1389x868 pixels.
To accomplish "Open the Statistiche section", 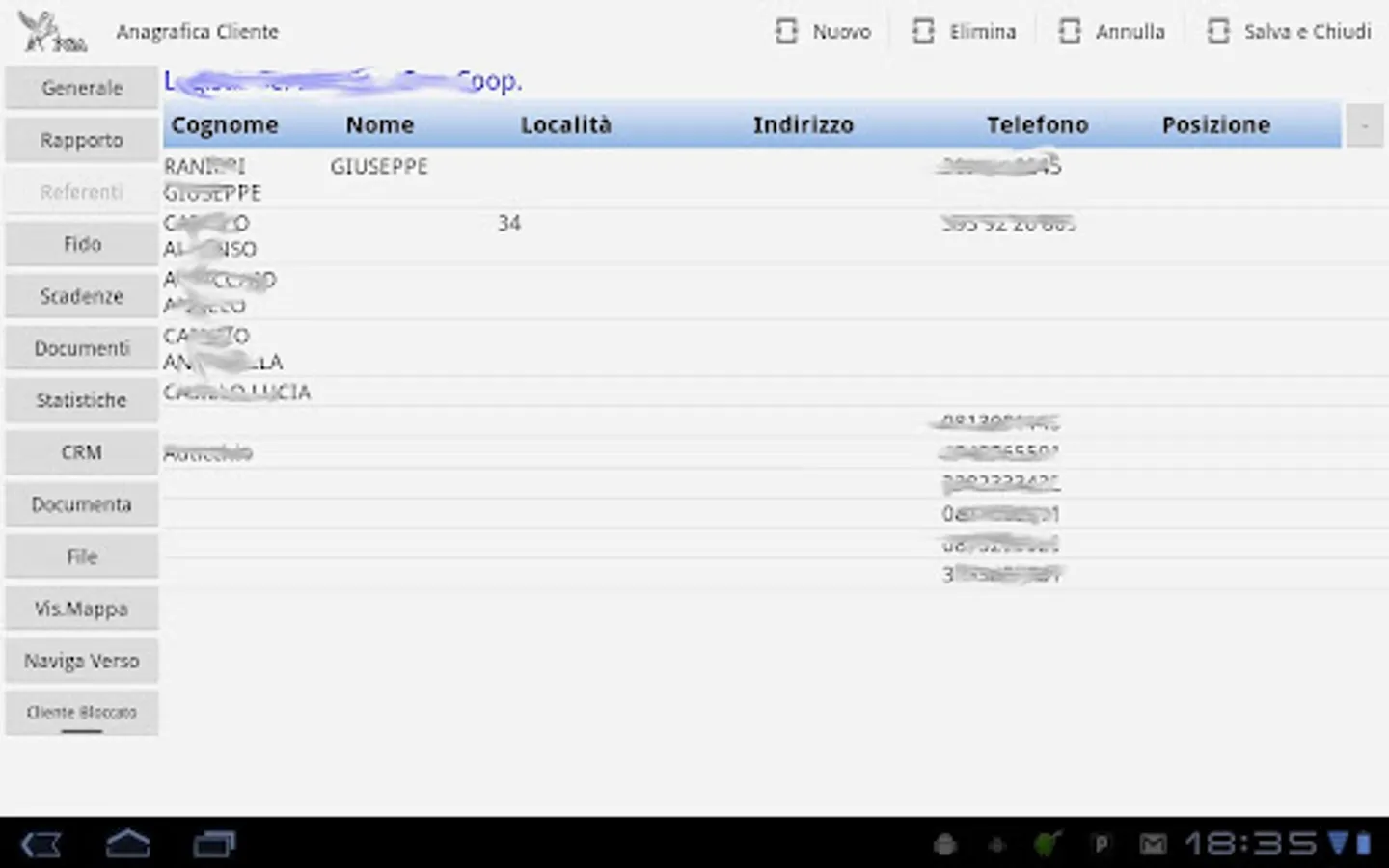I will tap(82, 400).
